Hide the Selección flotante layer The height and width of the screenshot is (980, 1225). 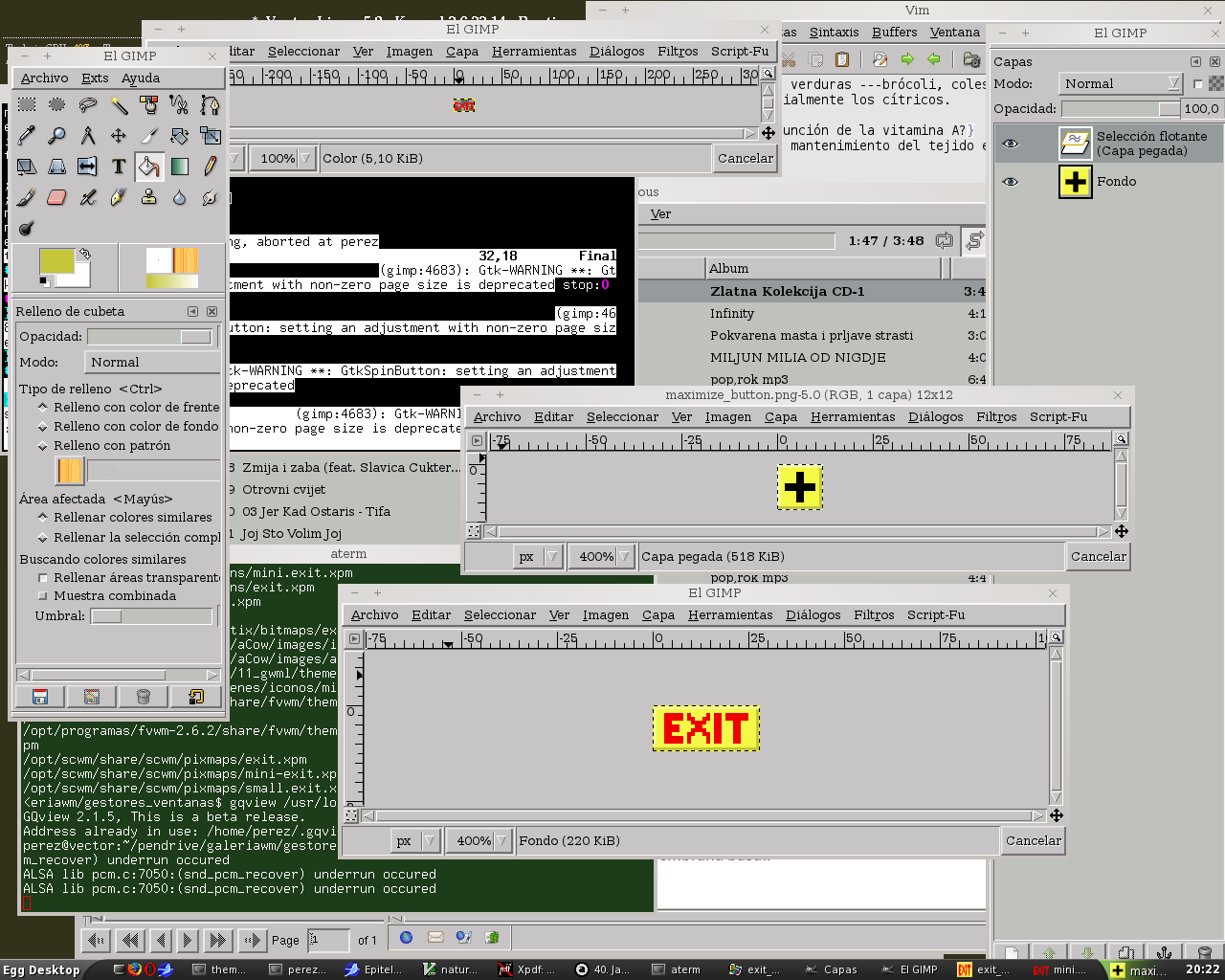pos(1011,144)
